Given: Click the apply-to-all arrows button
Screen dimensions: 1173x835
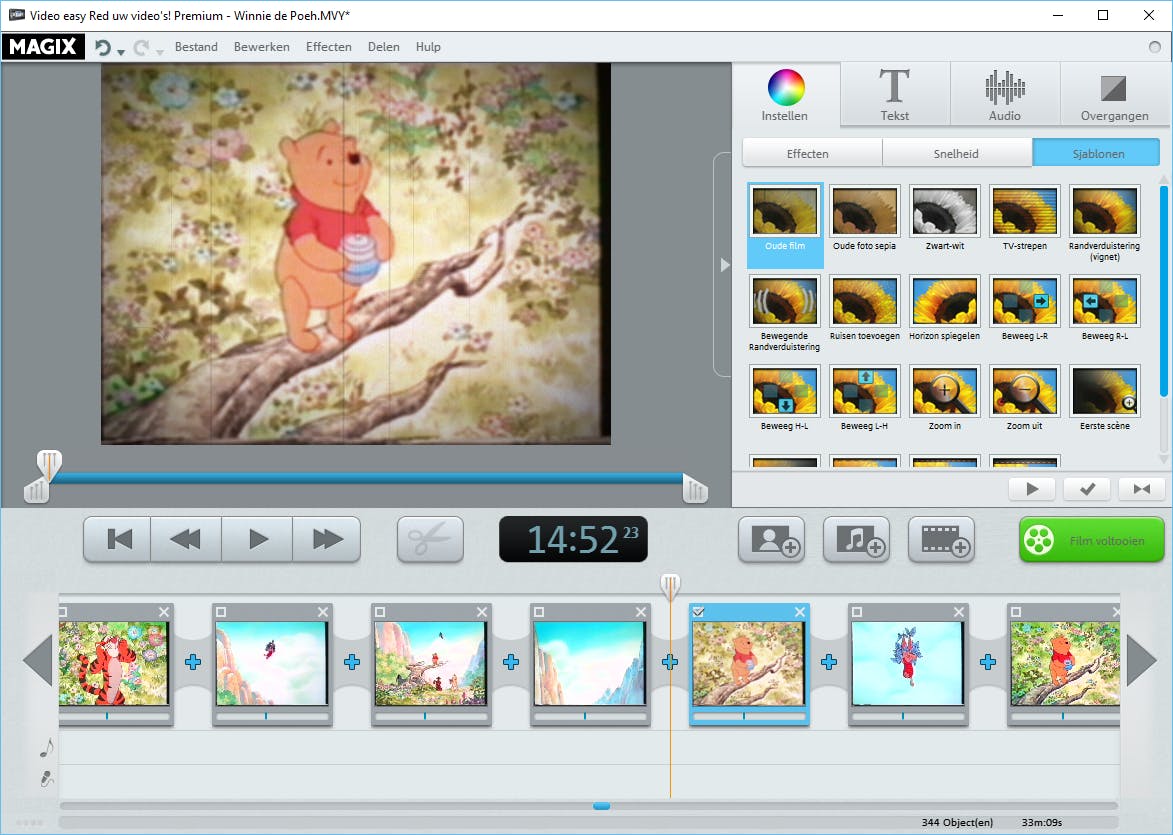Looking at the screenshot, I should [1142, 489].
